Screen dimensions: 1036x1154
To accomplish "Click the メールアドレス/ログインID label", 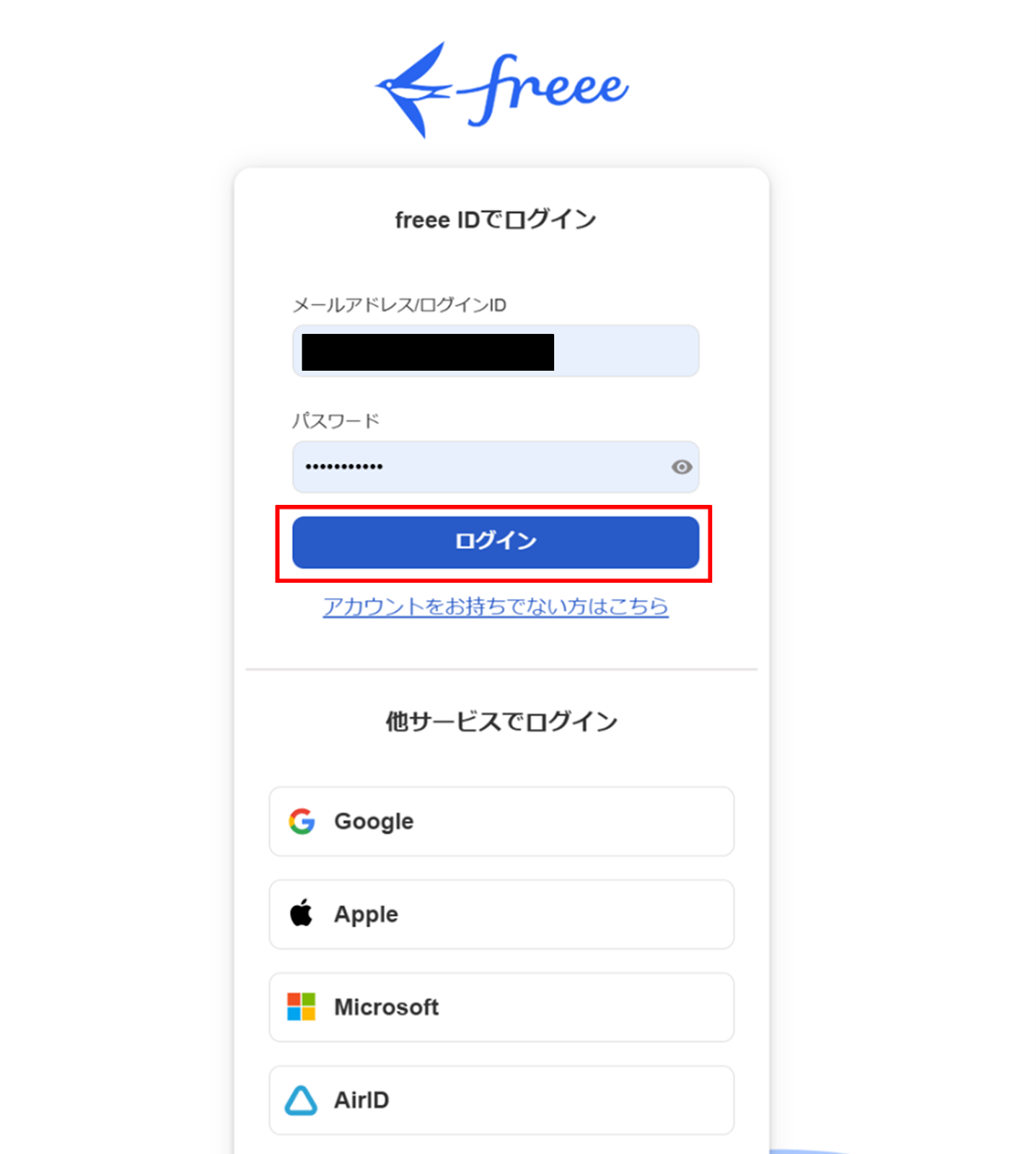I will pyautogui.click(x=399, y=305).
